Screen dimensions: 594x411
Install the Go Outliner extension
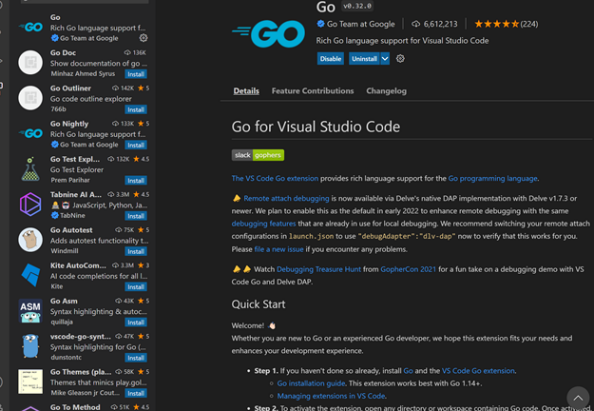136,110
